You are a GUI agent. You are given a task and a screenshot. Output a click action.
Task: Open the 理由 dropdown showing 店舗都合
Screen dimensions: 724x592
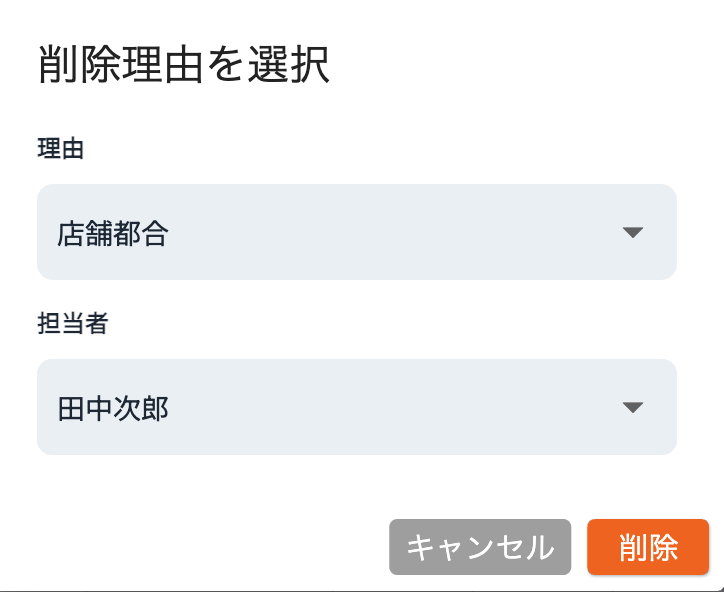coord(356,232)
